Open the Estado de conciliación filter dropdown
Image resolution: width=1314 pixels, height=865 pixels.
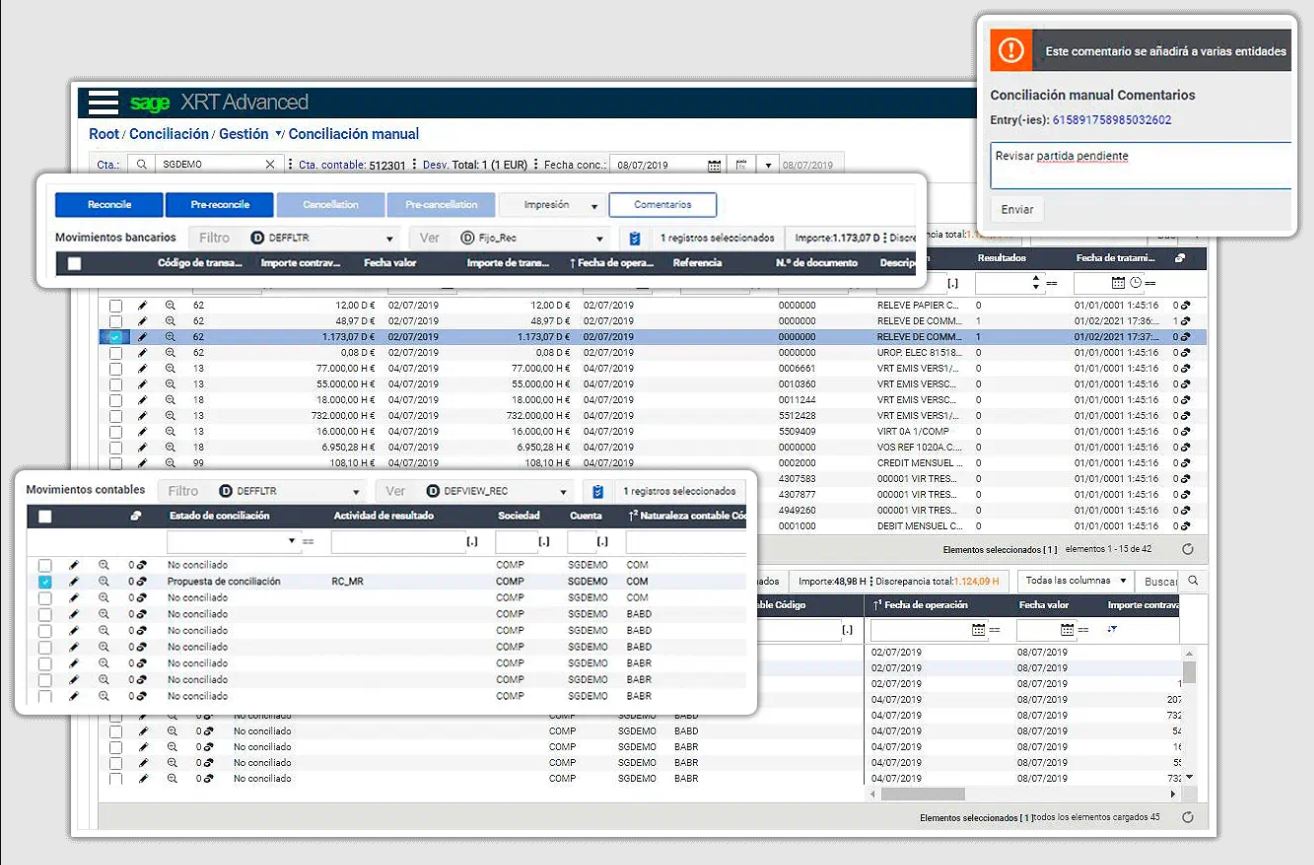(x=292, y=541)
